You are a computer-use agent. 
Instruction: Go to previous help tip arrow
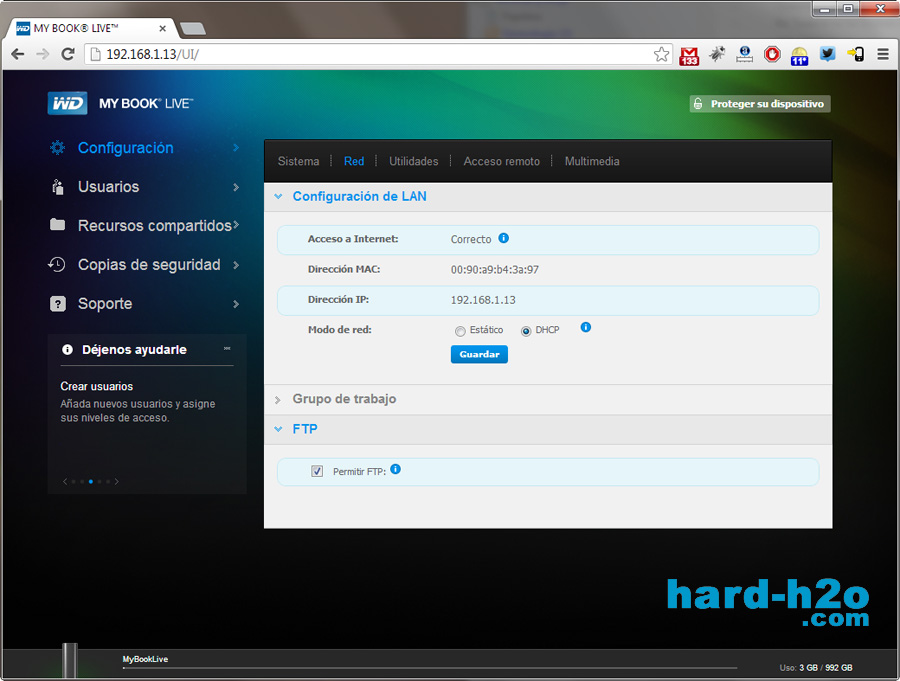(65, 481)
